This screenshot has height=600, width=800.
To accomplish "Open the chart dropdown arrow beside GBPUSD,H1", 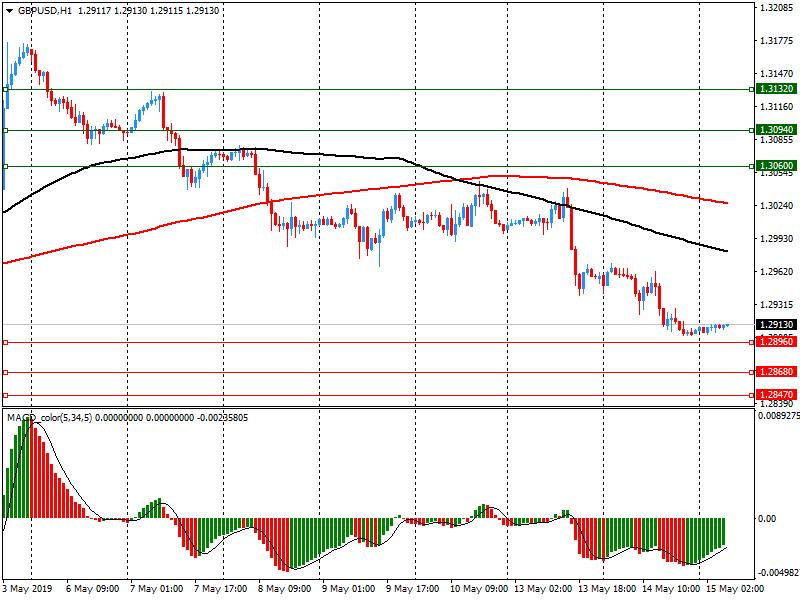I will [x=10, y=11].
